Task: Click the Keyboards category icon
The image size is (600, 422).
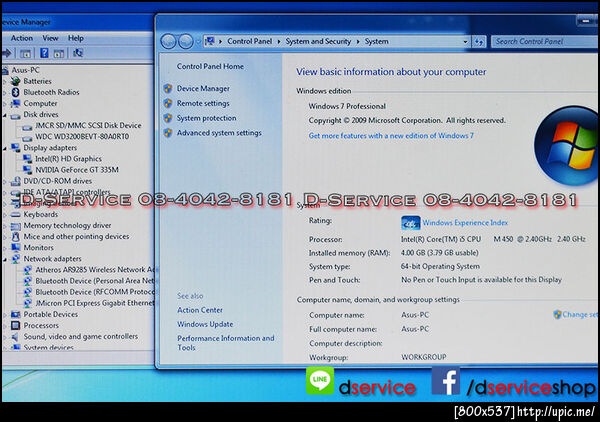Action: click(16, 215)
